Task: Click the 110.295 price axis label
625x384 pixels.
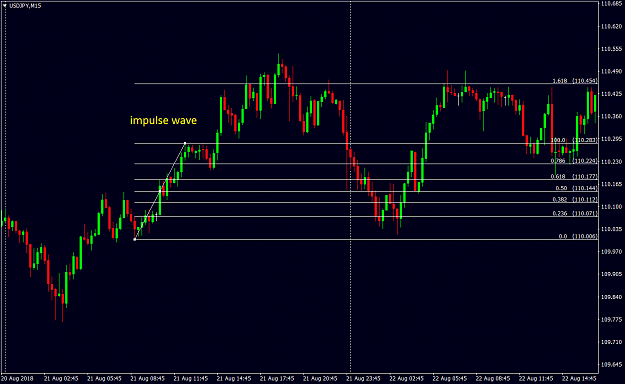Action: coord(611,139)
